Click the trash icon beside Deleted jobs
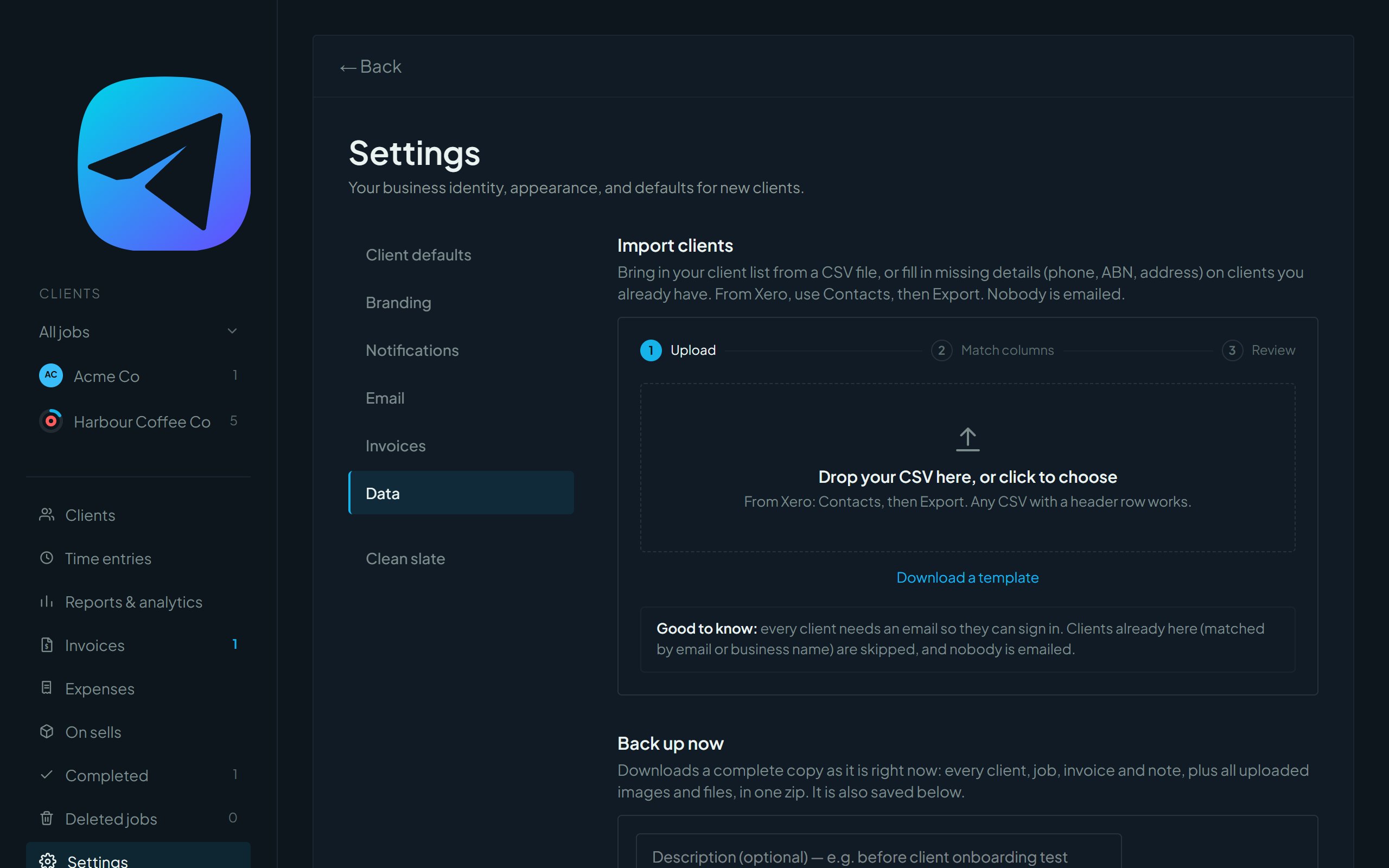Viewport: 1389px width, 868px height. [x=47, y=818]
